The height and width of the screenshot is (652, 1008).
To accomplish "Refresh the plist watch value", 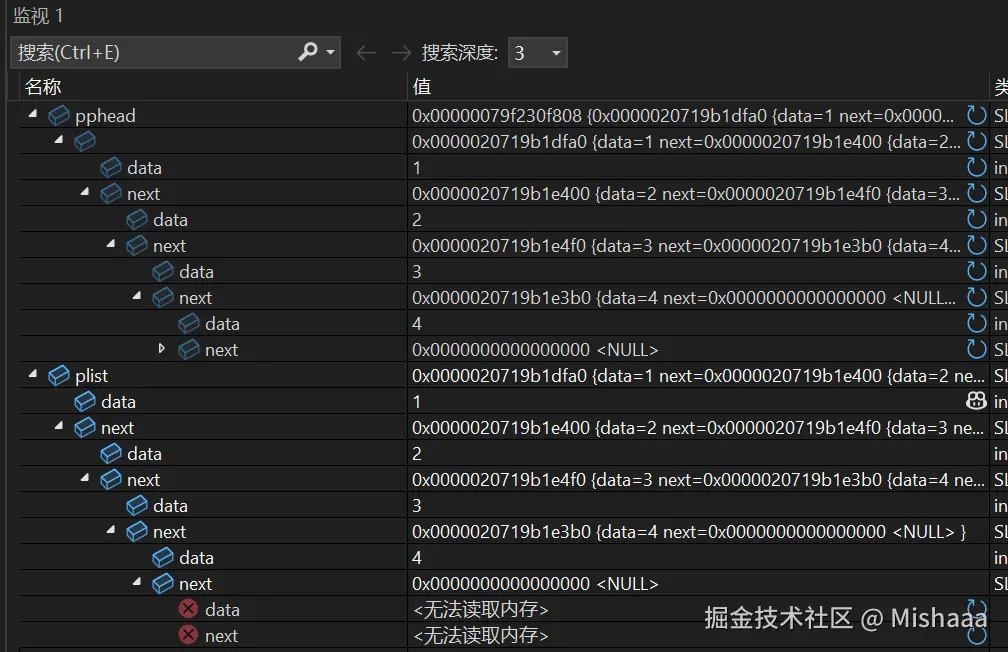I will pos(977,375).
